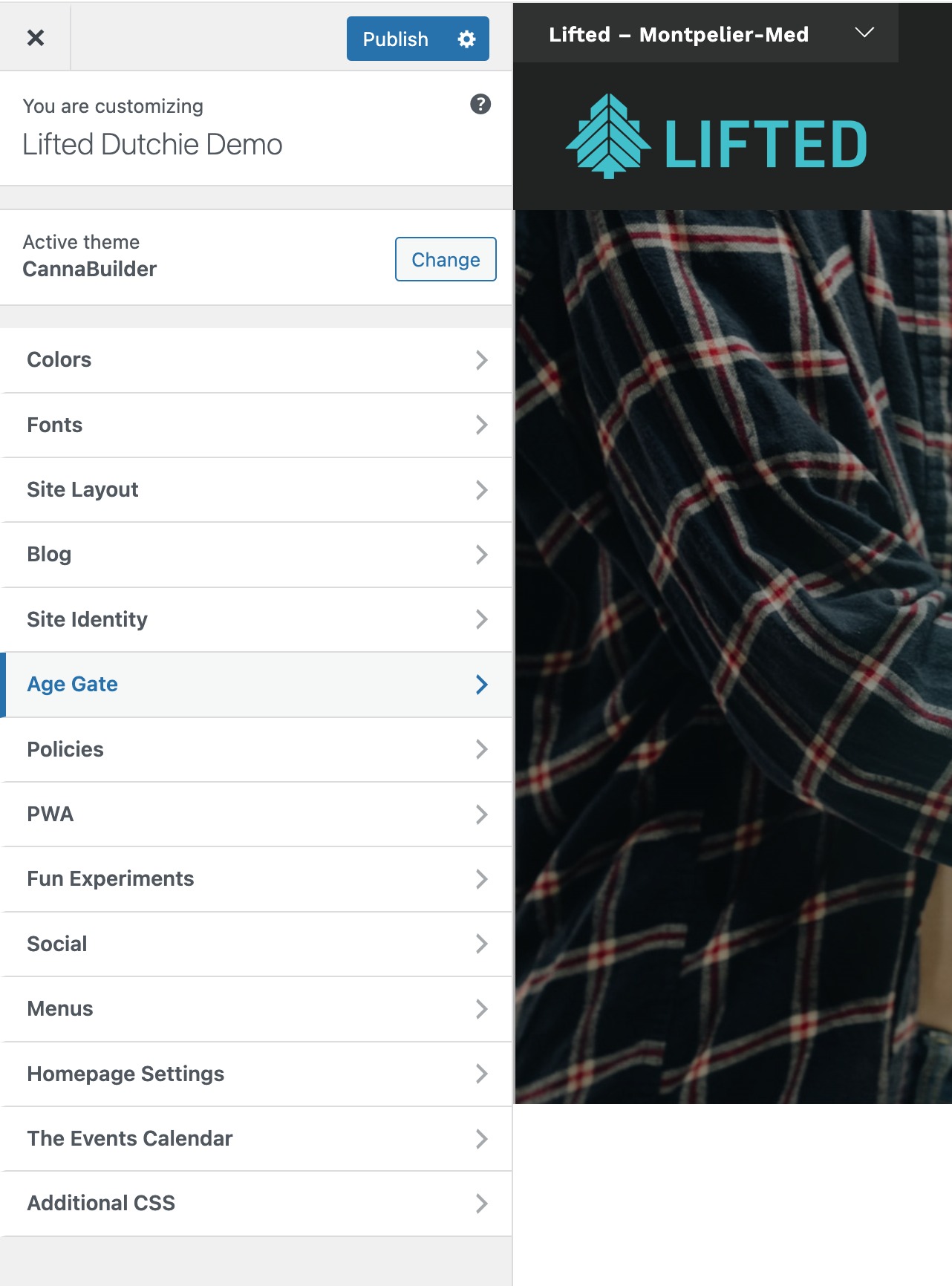Click the PWA section chevron
The image size is (952, 1286).
481,815
